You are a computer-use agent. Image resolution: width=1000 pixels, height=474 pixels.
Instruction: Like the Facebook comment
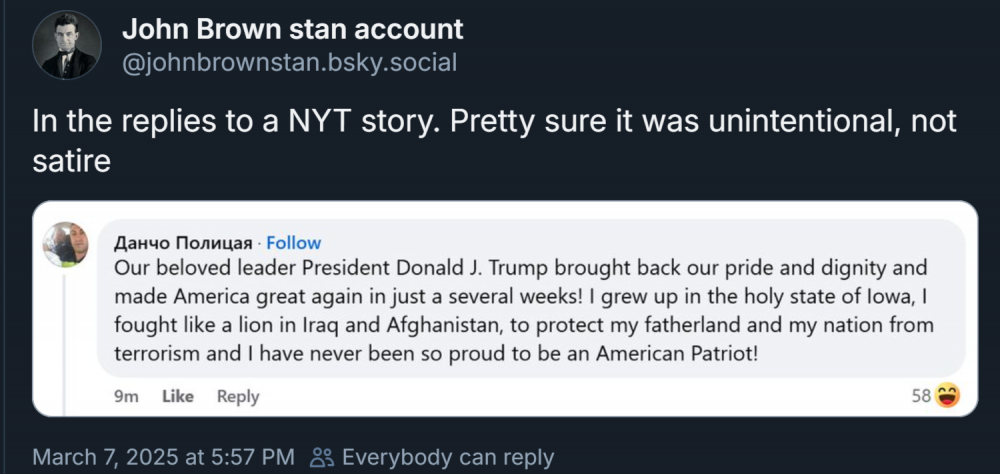click(177, 397)
